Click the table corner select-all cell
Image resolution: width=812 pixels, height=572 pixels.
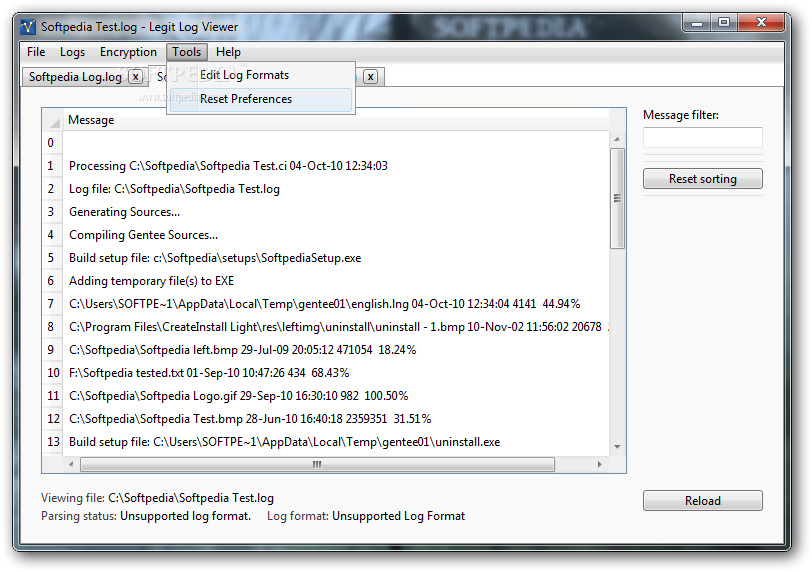tap(53, 120)
